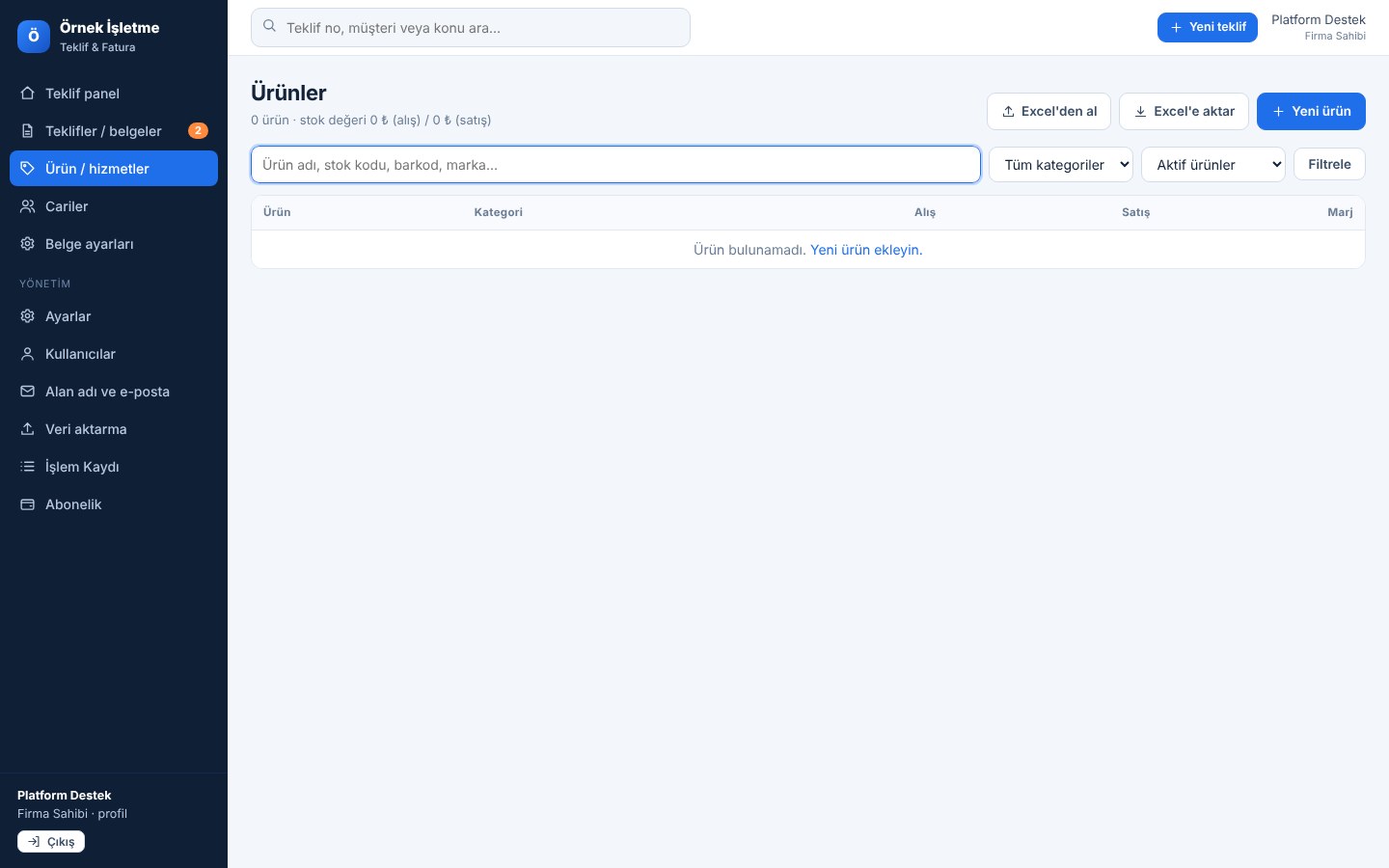Click the magnifier icon in top search bar
The width and height of the screenshot is (1389, 868).
[x=270, y=27]
